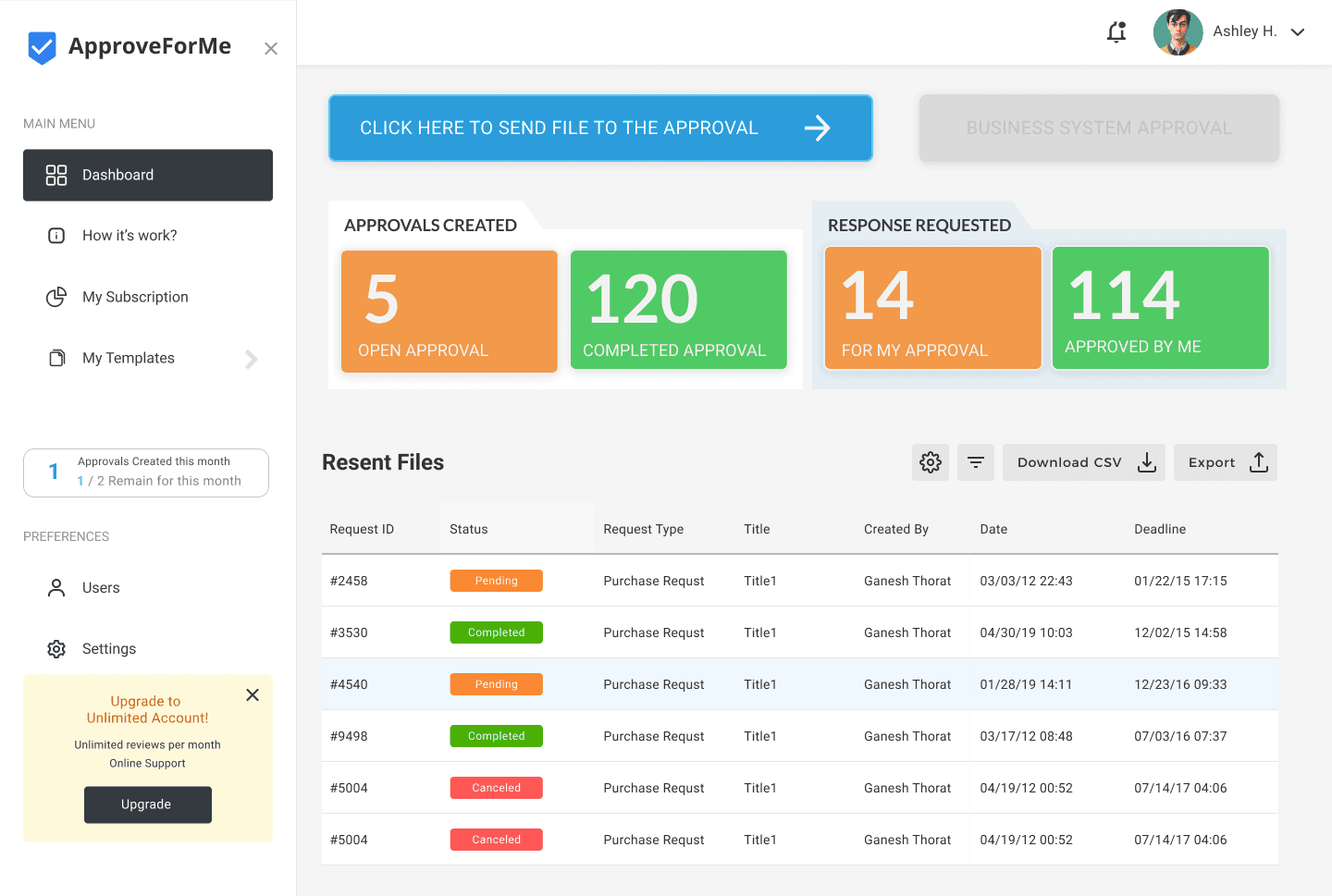Open the orange Open Approval card
Screen dimensions: 1332x896
tap(450, 312)
